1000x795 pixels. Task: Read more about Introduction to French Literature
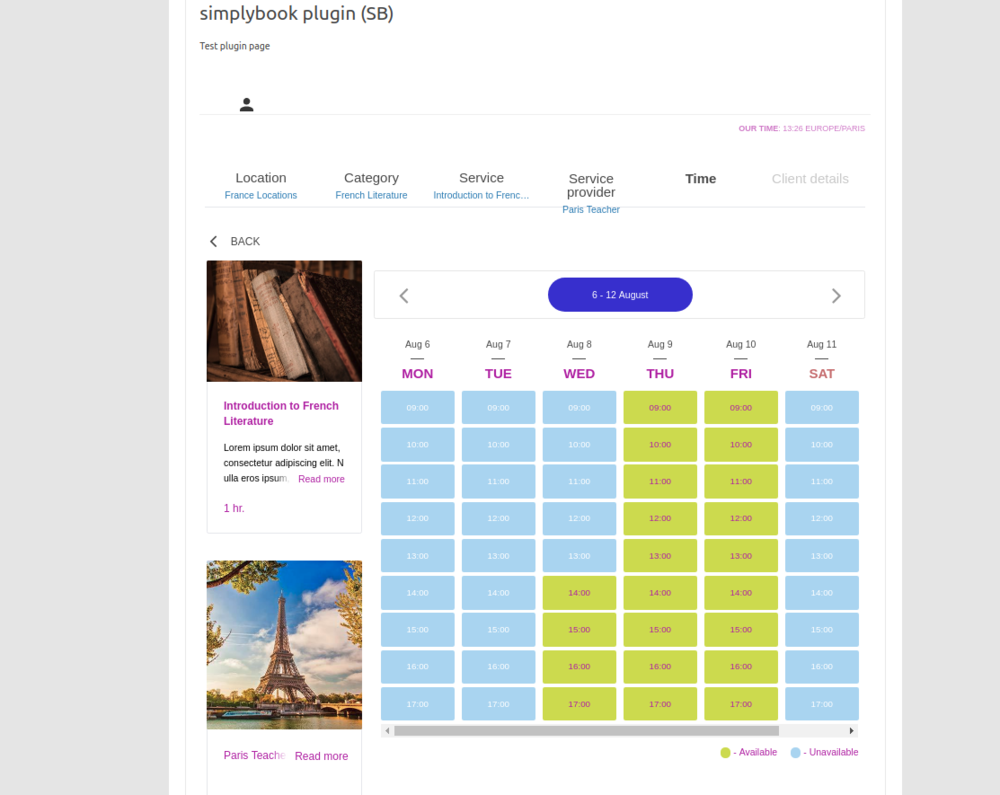(x=321, y=479)
